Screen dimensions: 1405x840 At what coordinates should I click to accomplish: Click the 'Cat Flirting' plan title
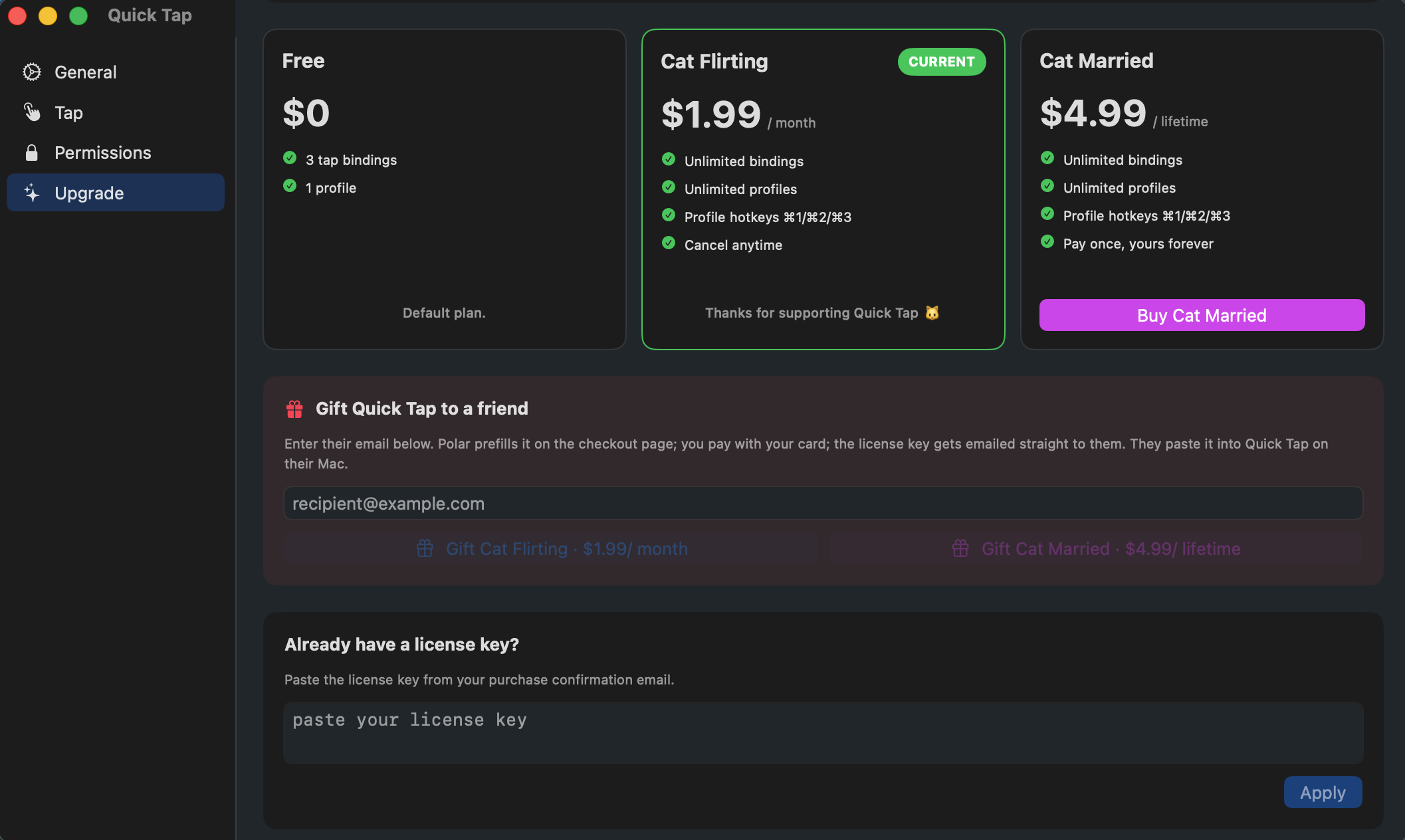[x=714, y=61]
